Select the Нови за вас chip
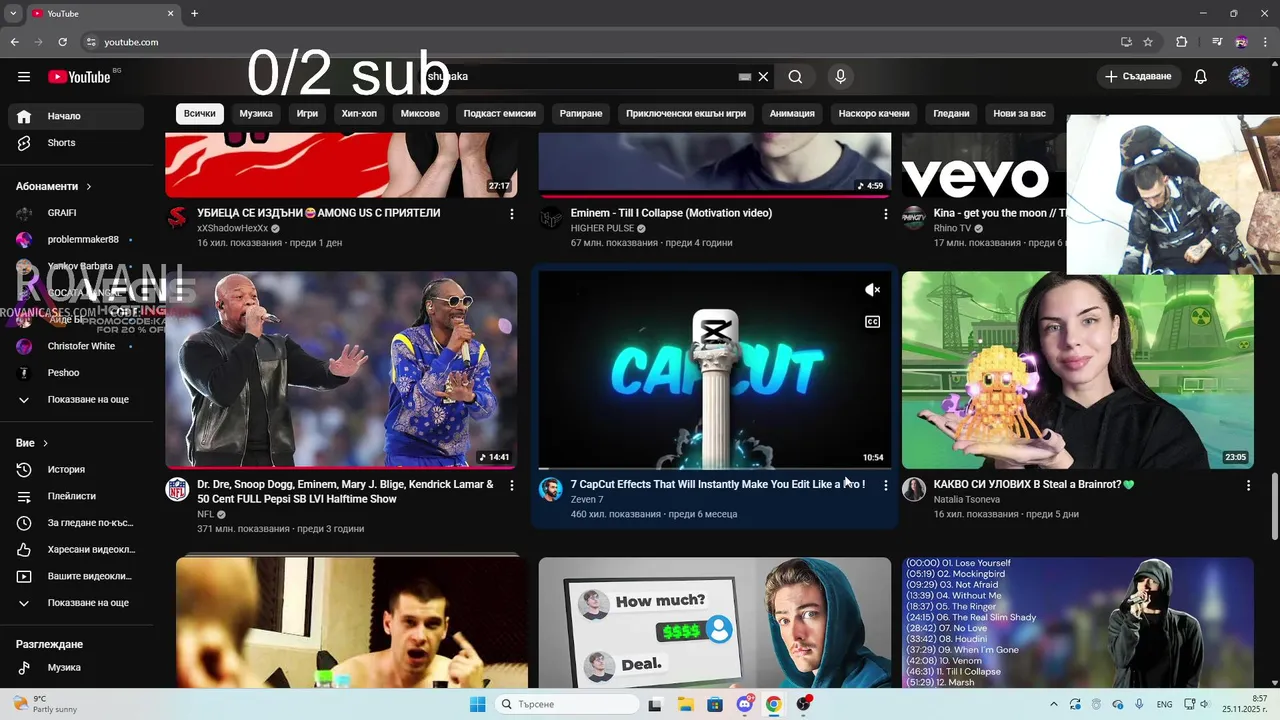 [1019, 114]
